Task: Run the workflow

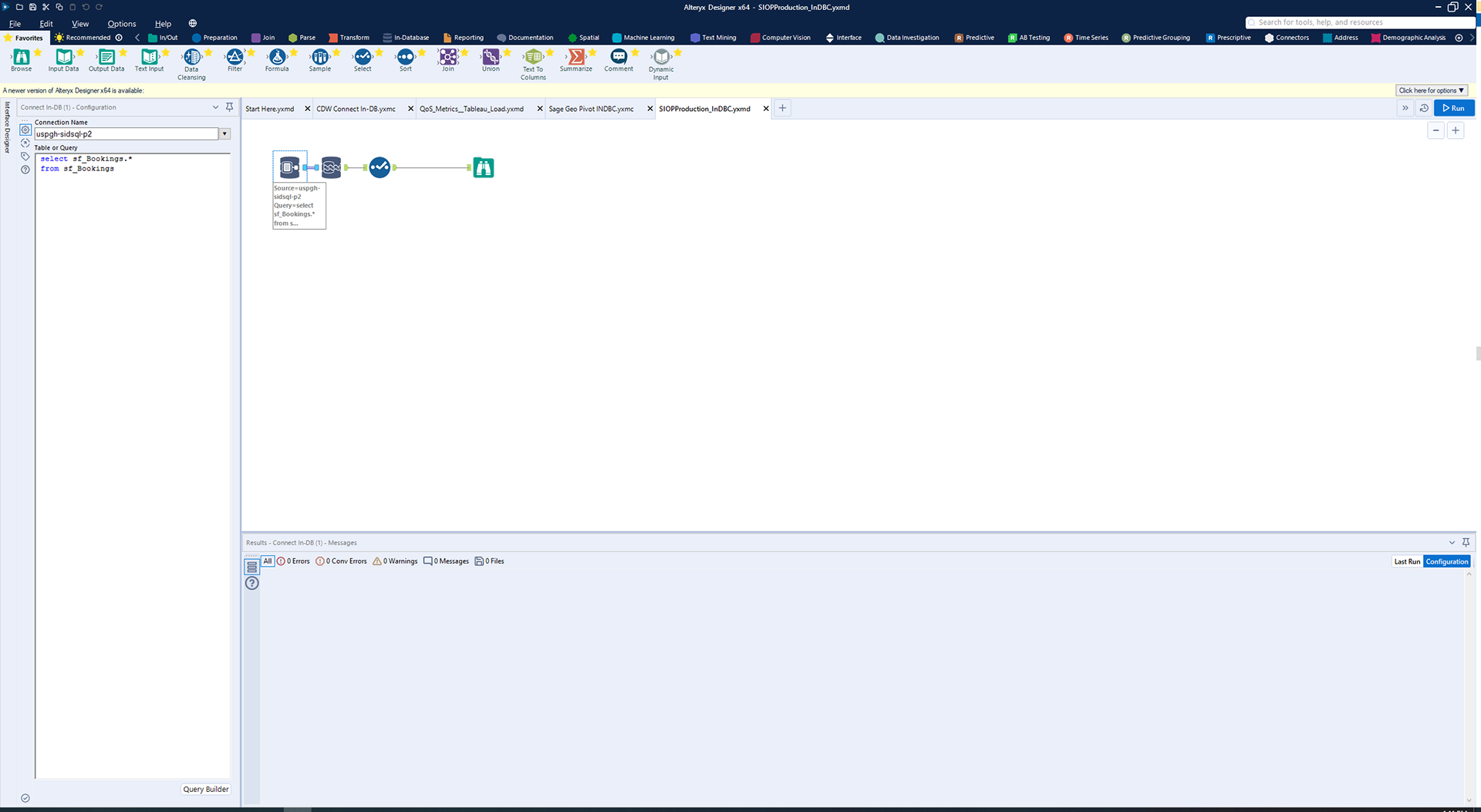Action: click(1454, 108)
